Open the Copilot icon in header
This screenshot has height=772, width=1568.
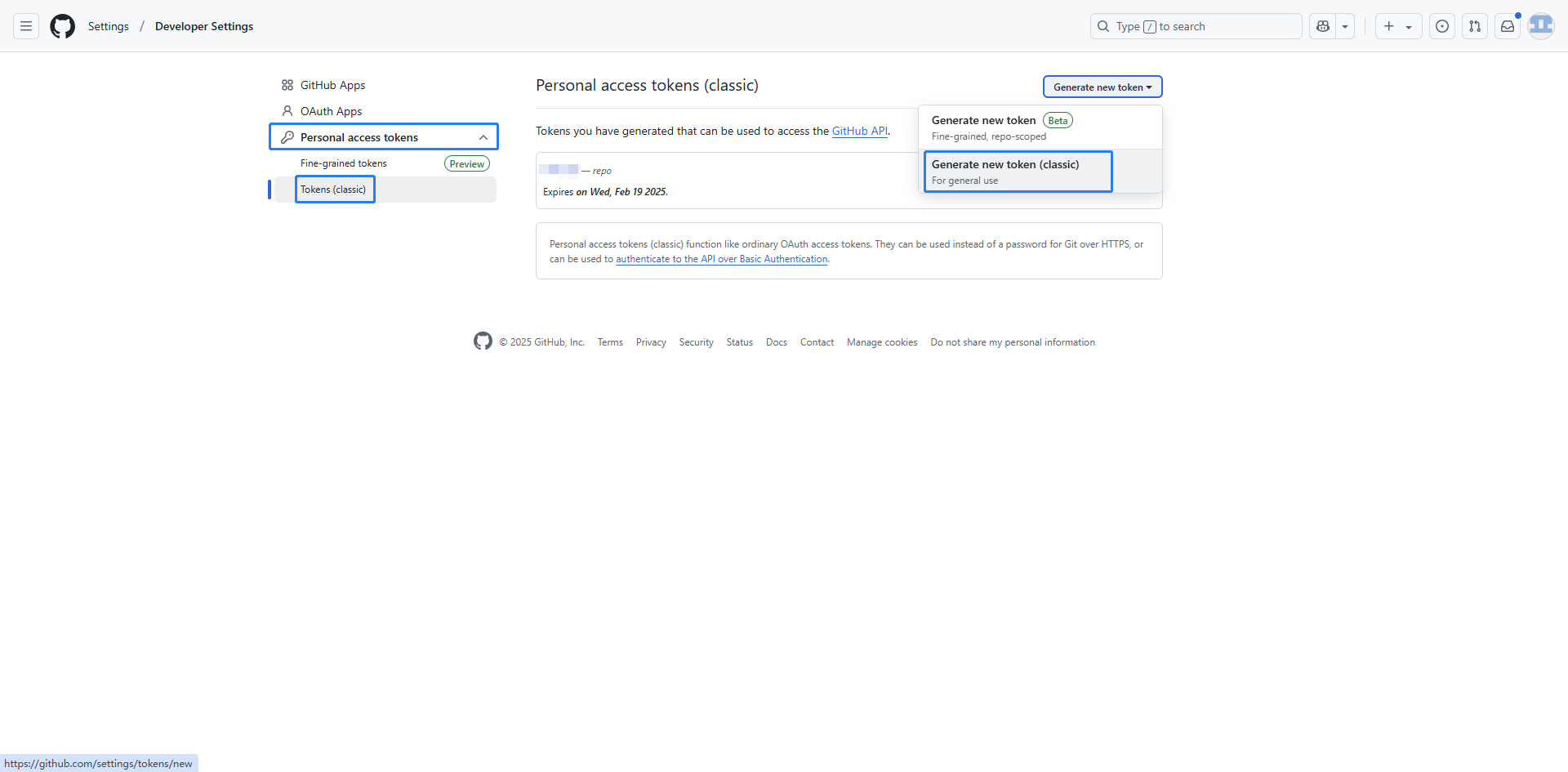1323,26
